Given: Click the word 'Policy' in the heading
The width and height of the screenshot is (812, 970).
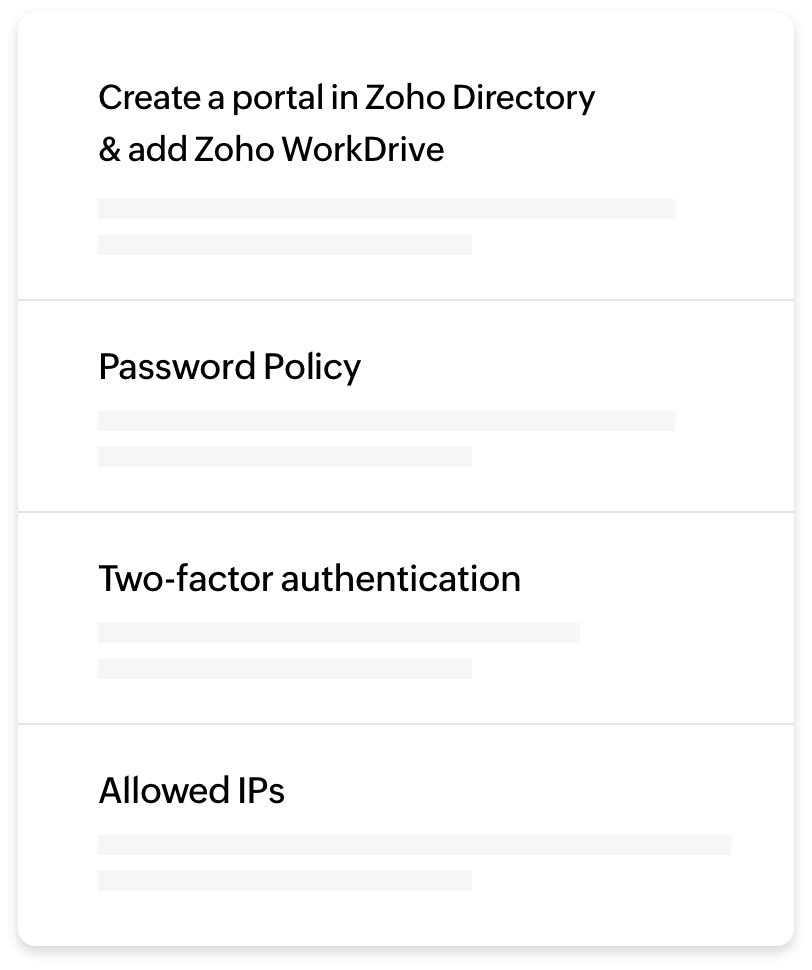Looking at the screenshot, I should 311,367.
